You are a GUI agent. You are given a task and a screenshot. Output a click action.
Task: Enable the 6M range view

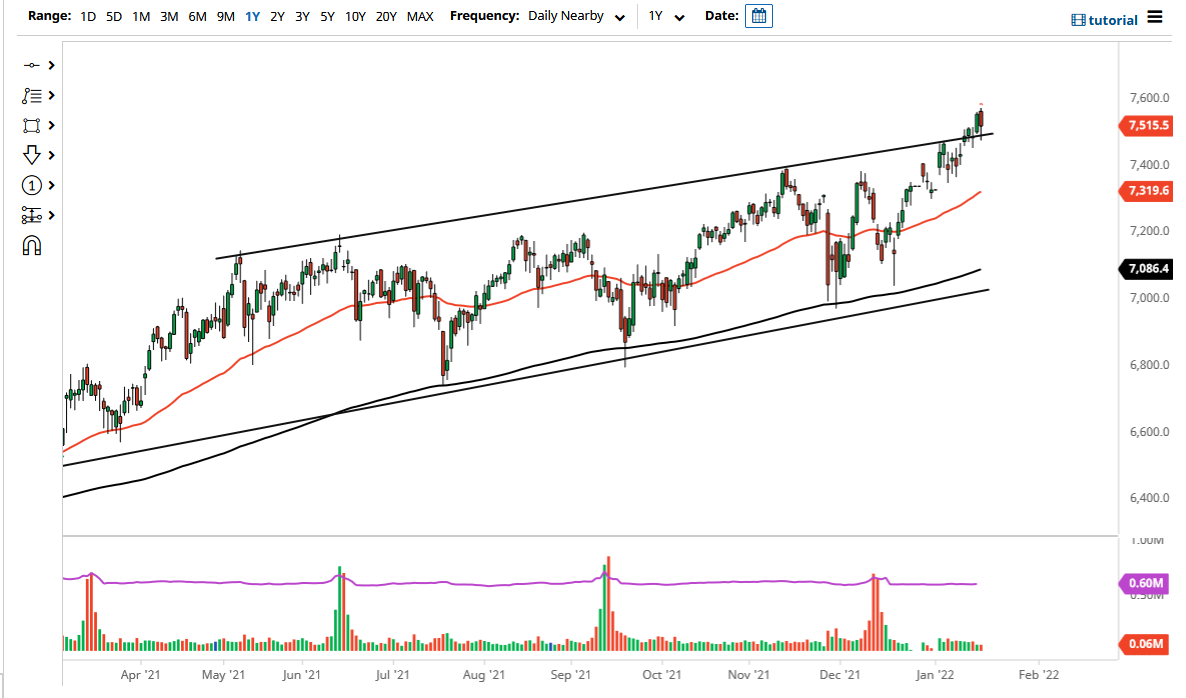click(x=197, y=16)
